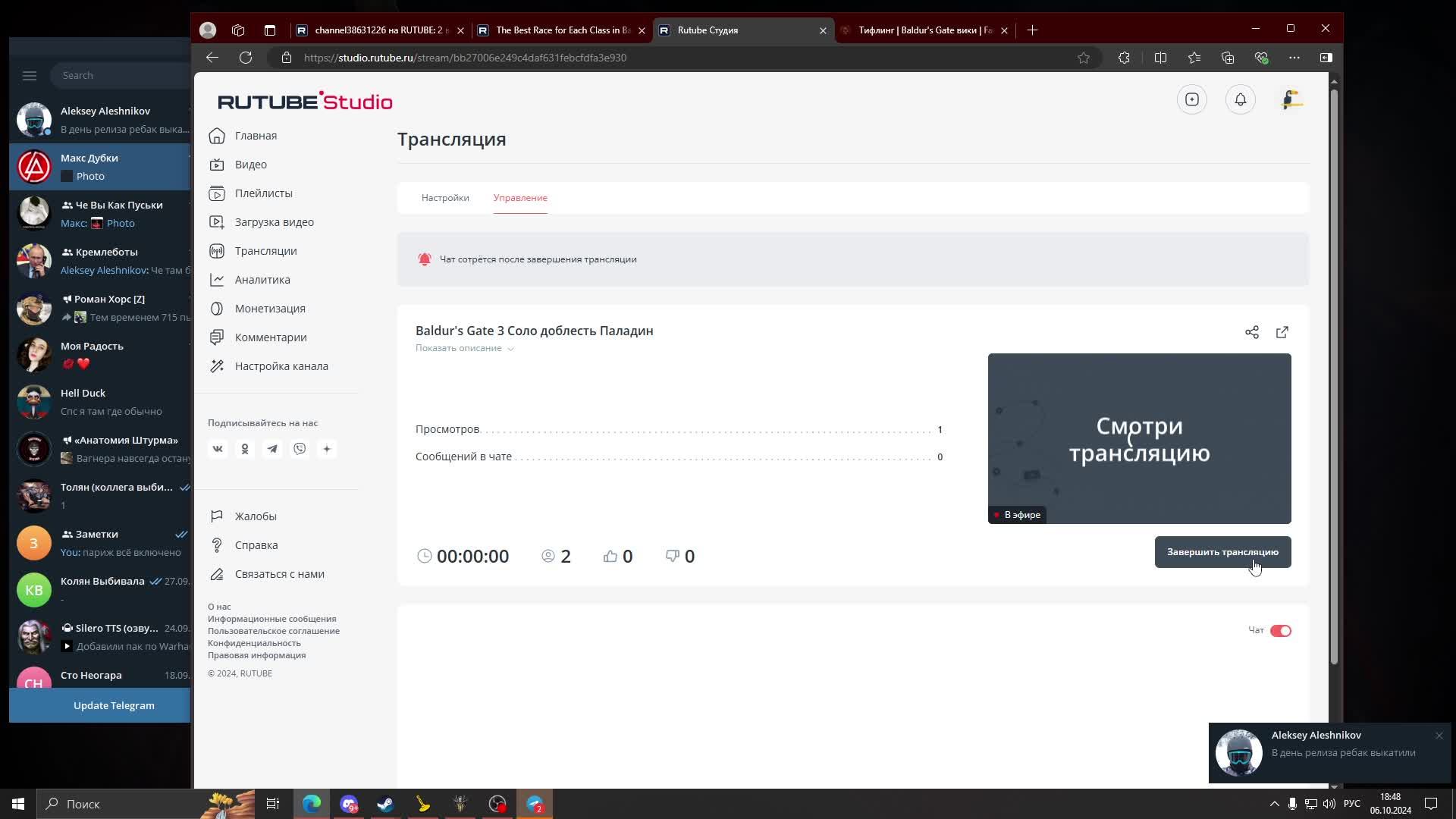The height and width of the screenshot is (819, 1456).
Task: Open stream in new window icon
Action: click(1282, 332)
